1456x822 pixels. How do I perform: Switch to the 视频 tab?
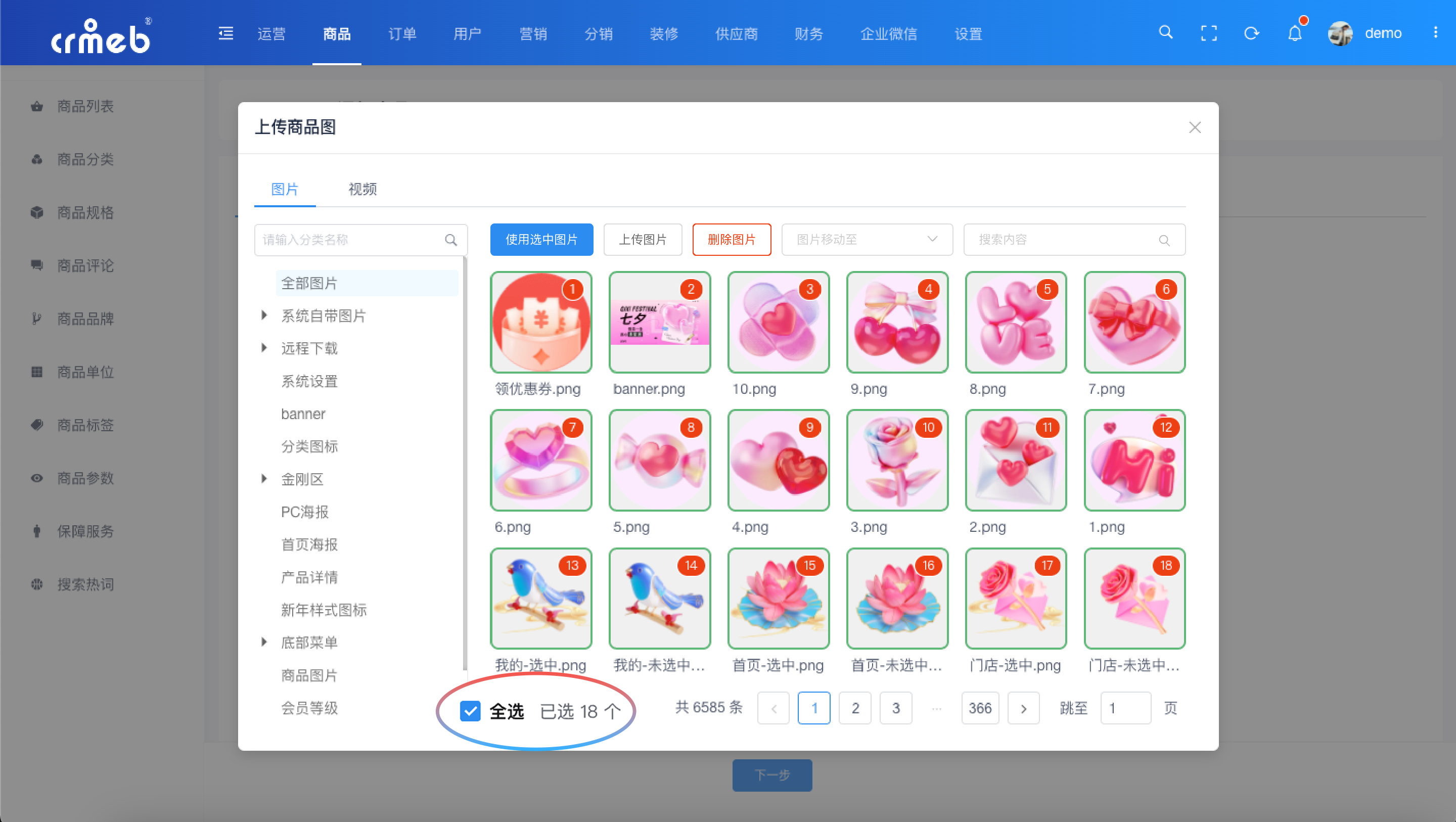coord(362,189)
